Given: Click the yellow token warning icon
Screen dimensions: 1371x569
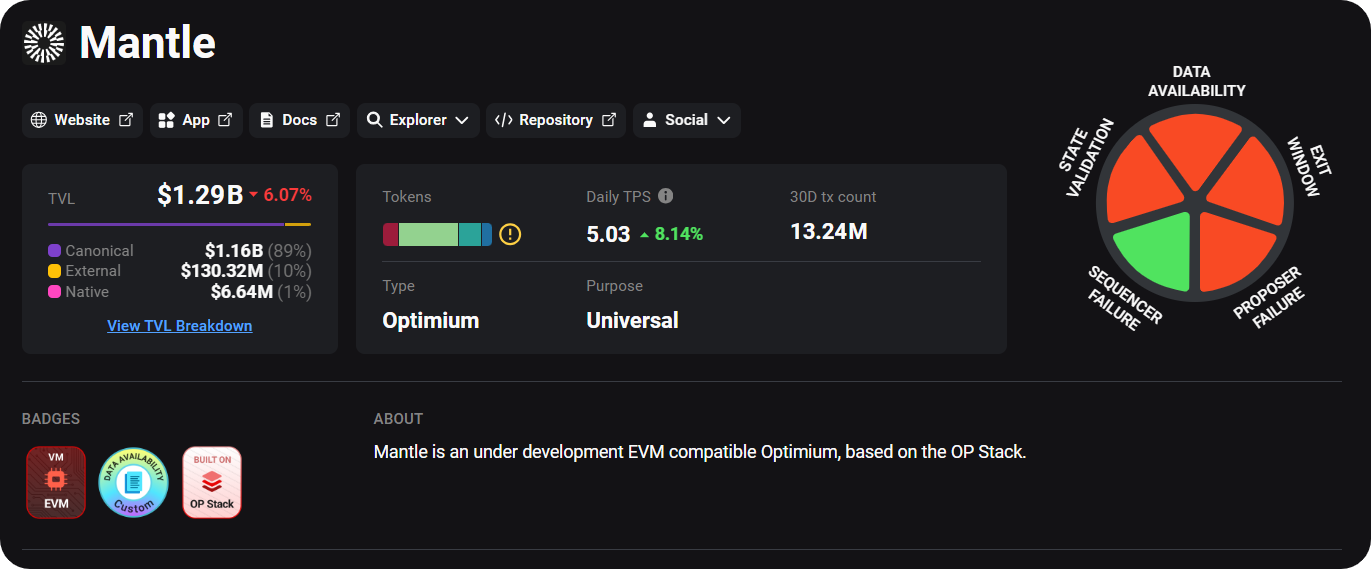Looking at the screenshot, I should [x=510, y=235].
